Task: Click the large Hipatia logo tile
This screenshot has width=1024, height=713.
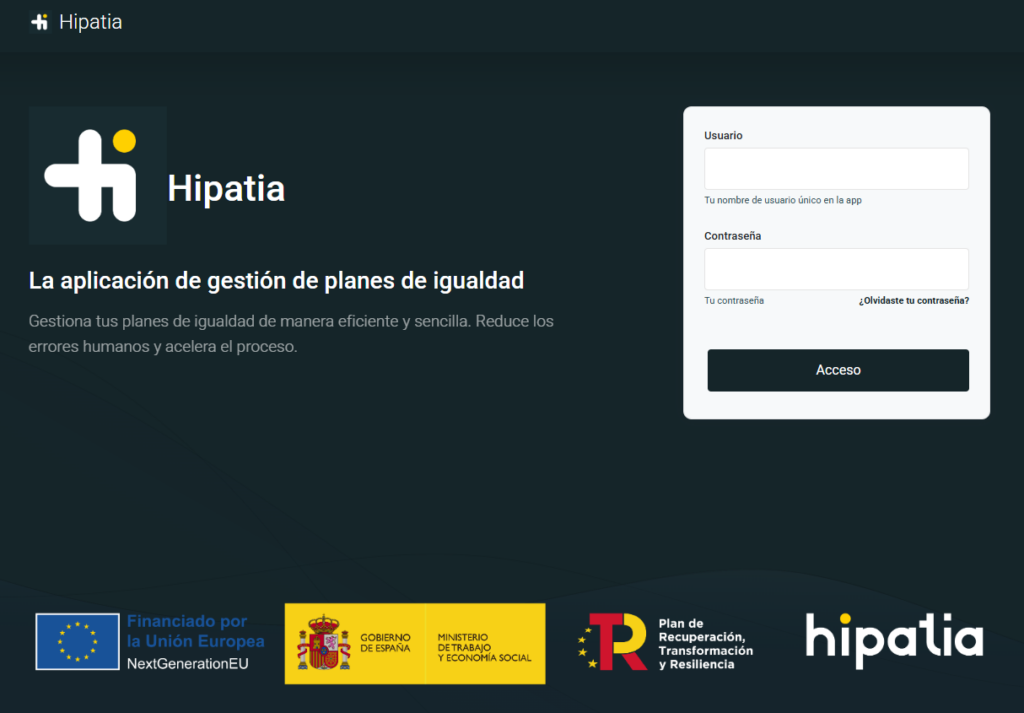Action: [98, 176]
